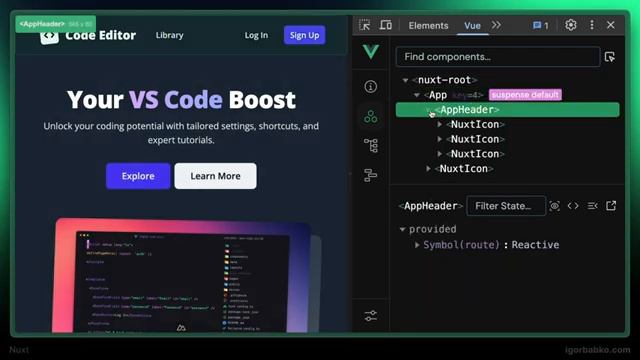Click the Sign Up button
Screen dimensions: 640x360
(304, 35)
